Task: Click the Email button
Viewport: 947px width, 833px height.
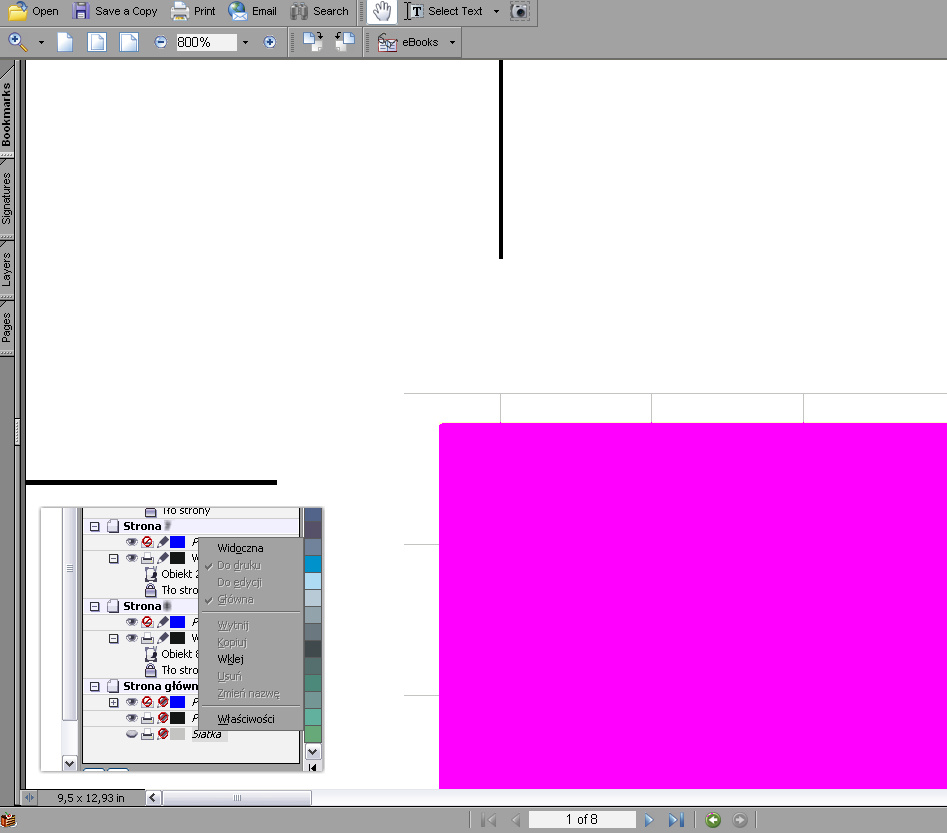Action: tap(252, 12)
